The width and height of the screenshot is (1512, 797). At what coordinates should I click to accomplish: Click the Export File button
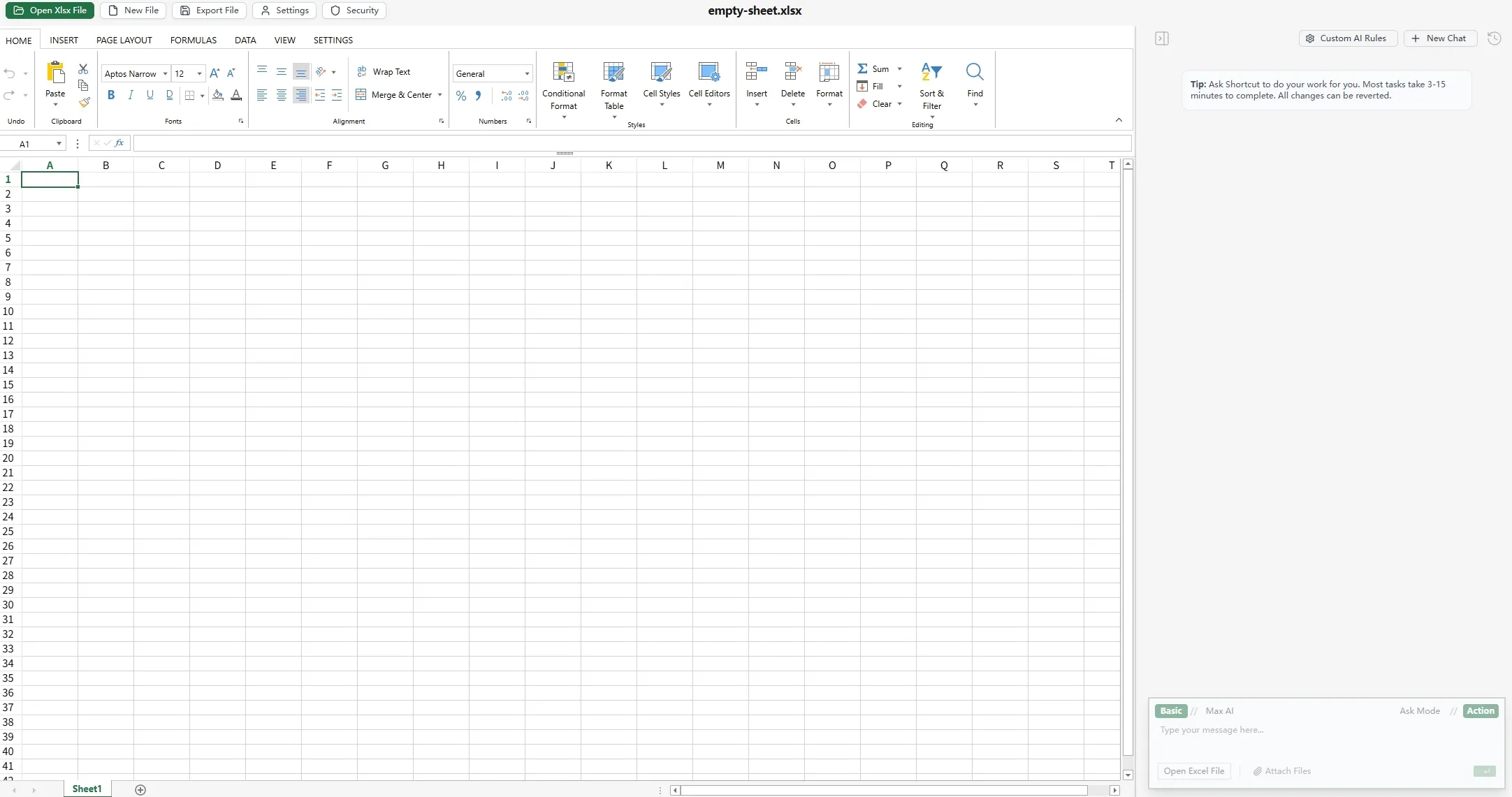209,10
